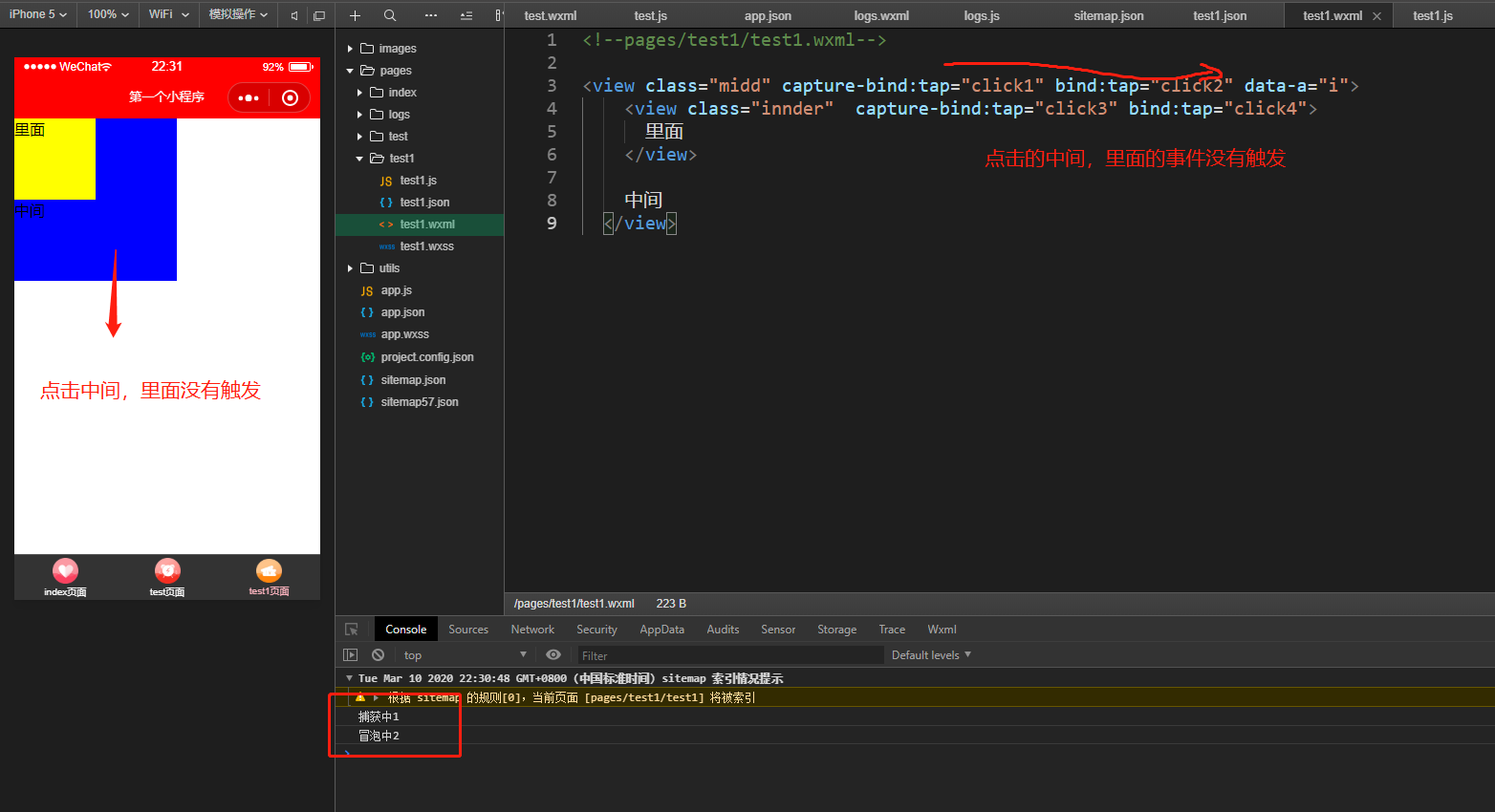Viewport: 1495px width, 812px height.
Task: Click the collapse-all icon in file panel
Action: point(466,15)
